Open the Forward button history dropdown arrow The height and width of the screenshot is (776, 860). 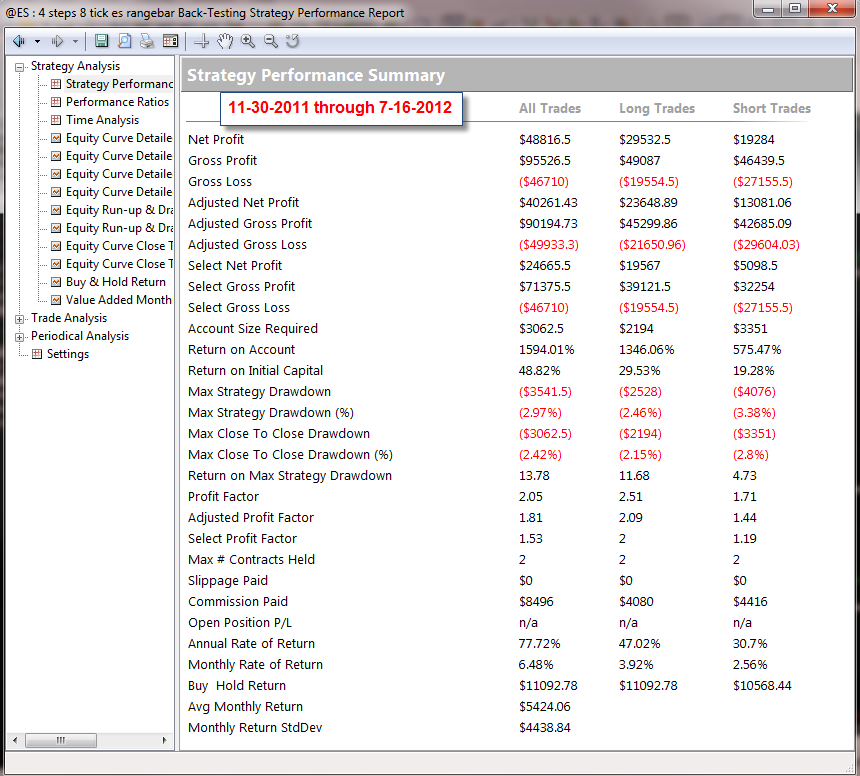[75, 41]
